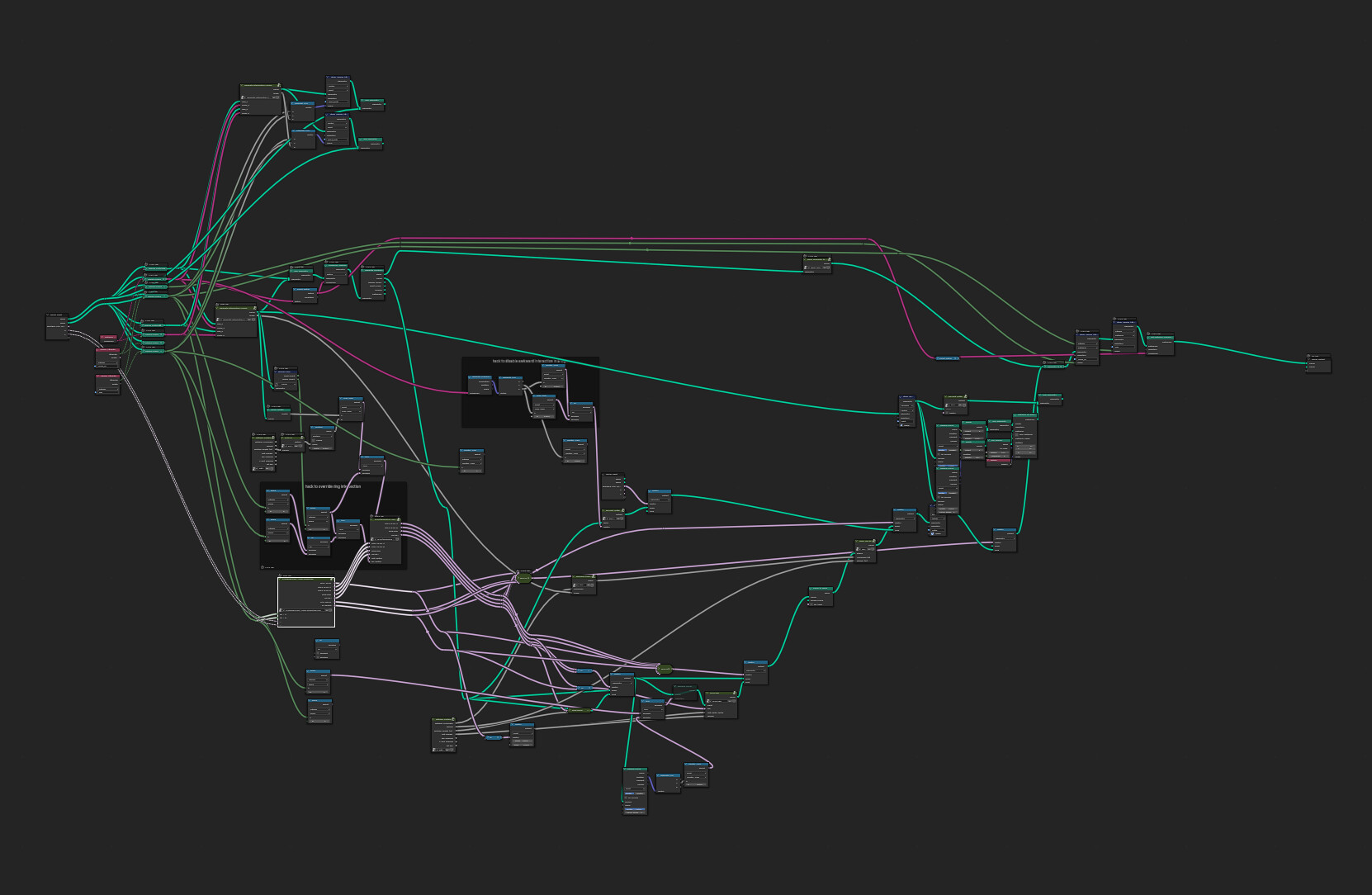The image size is (1372, 895).
Task: Click the collapsed green oval node right of the selected node
Action: click(525, 579)
